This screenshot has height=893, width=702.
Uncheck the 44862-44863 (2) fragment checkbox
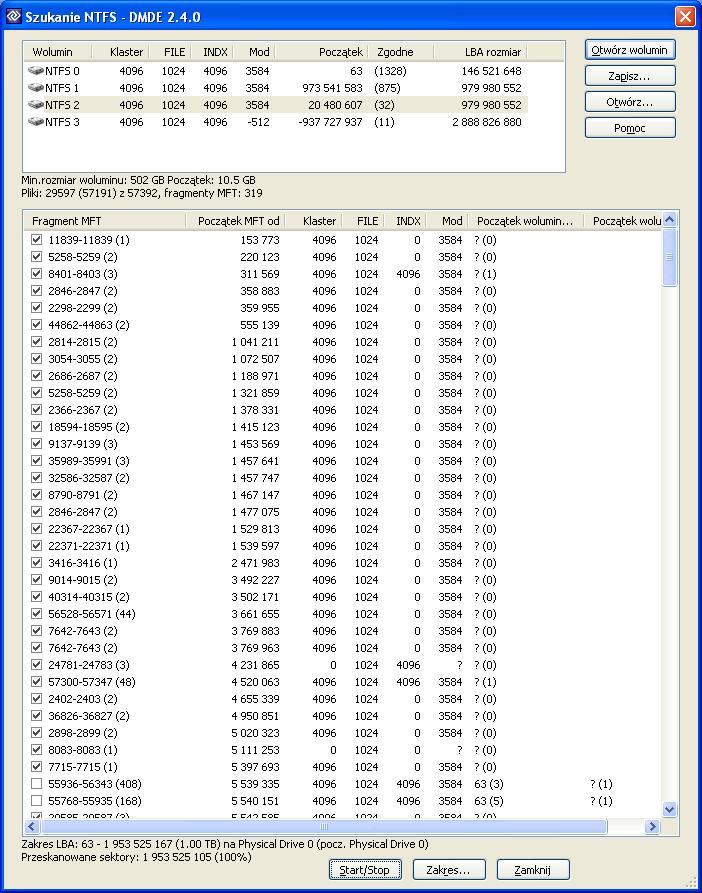[x=36, y=325]
